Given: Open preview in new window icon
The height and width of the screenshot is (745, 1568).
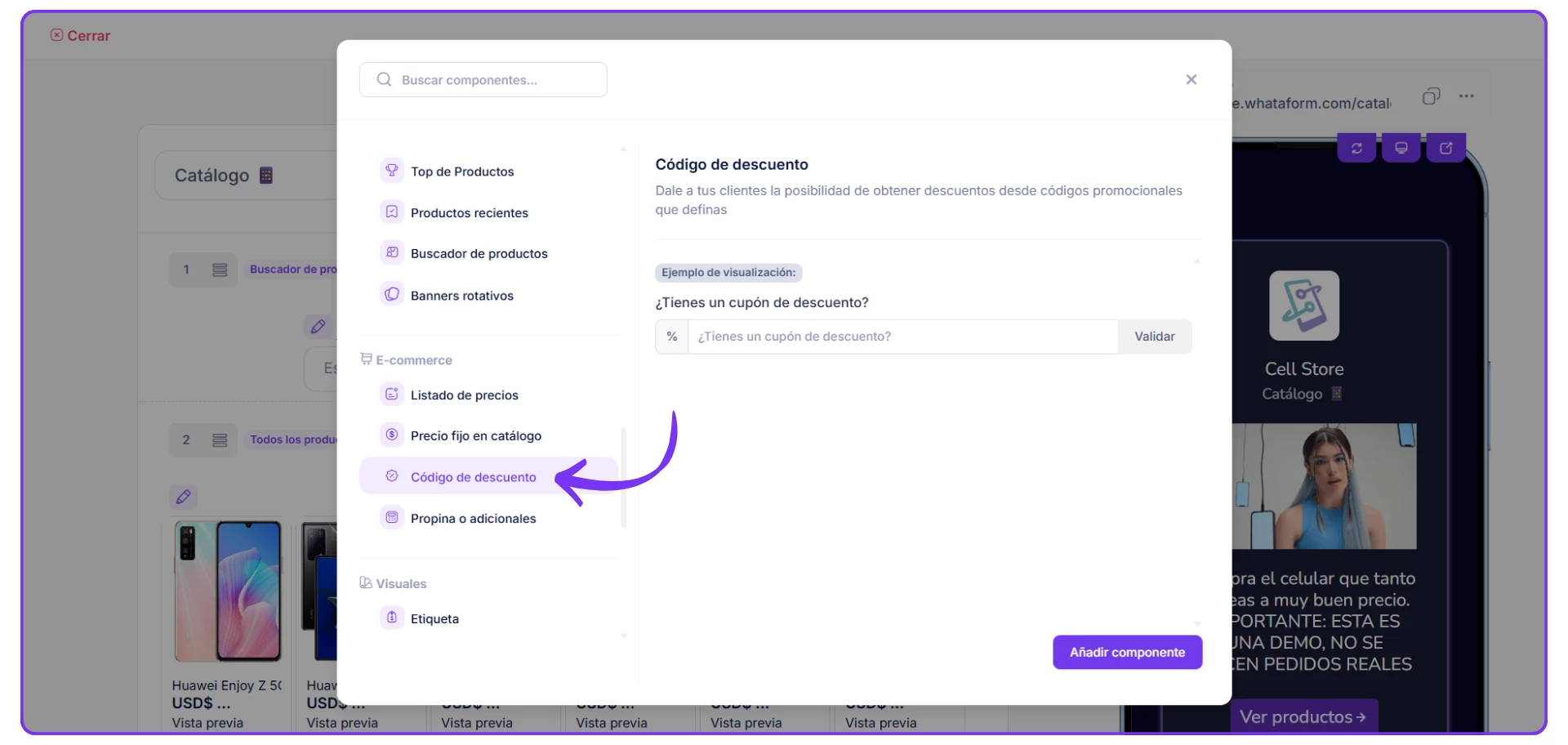Looking at the screenshot, I should [x=1445, y=148].
